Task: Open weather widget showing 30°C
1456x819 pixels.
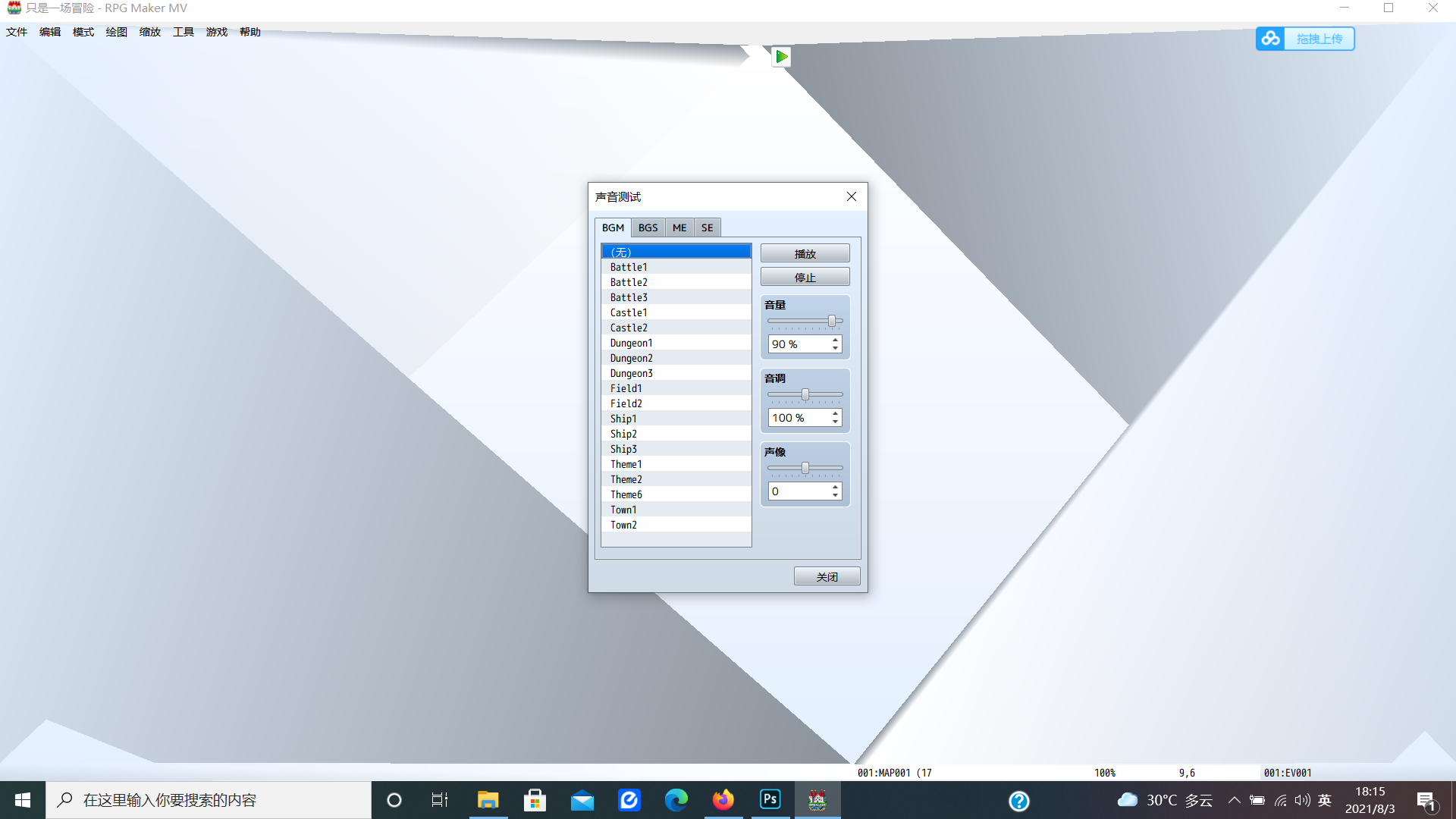Action: coord(1165,800)
